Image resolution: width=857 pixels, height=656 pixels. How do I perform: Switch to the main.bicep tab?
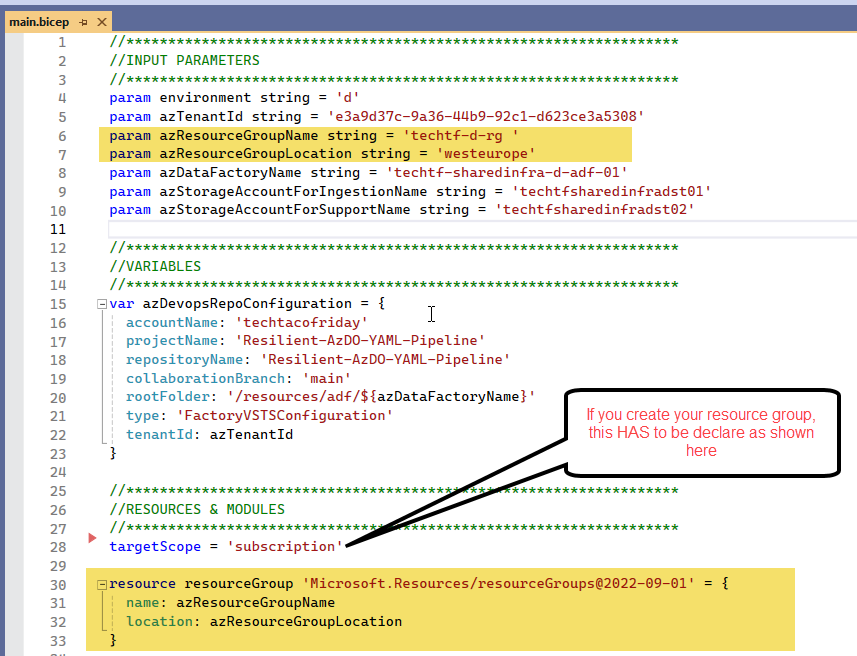[x=39, y=22]
